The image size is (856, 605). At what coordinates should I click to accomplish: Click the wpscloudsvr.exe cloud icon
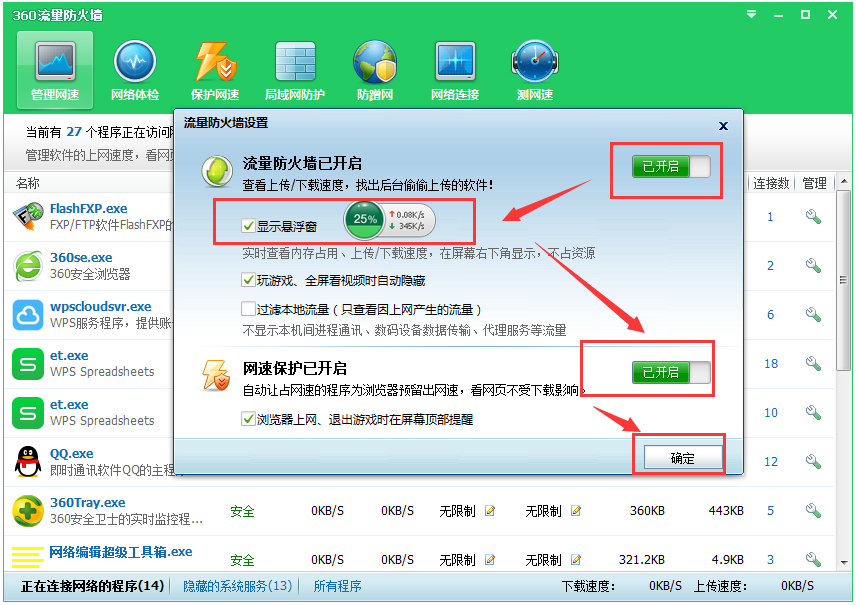pyautogui.click(x=27, y=315)
